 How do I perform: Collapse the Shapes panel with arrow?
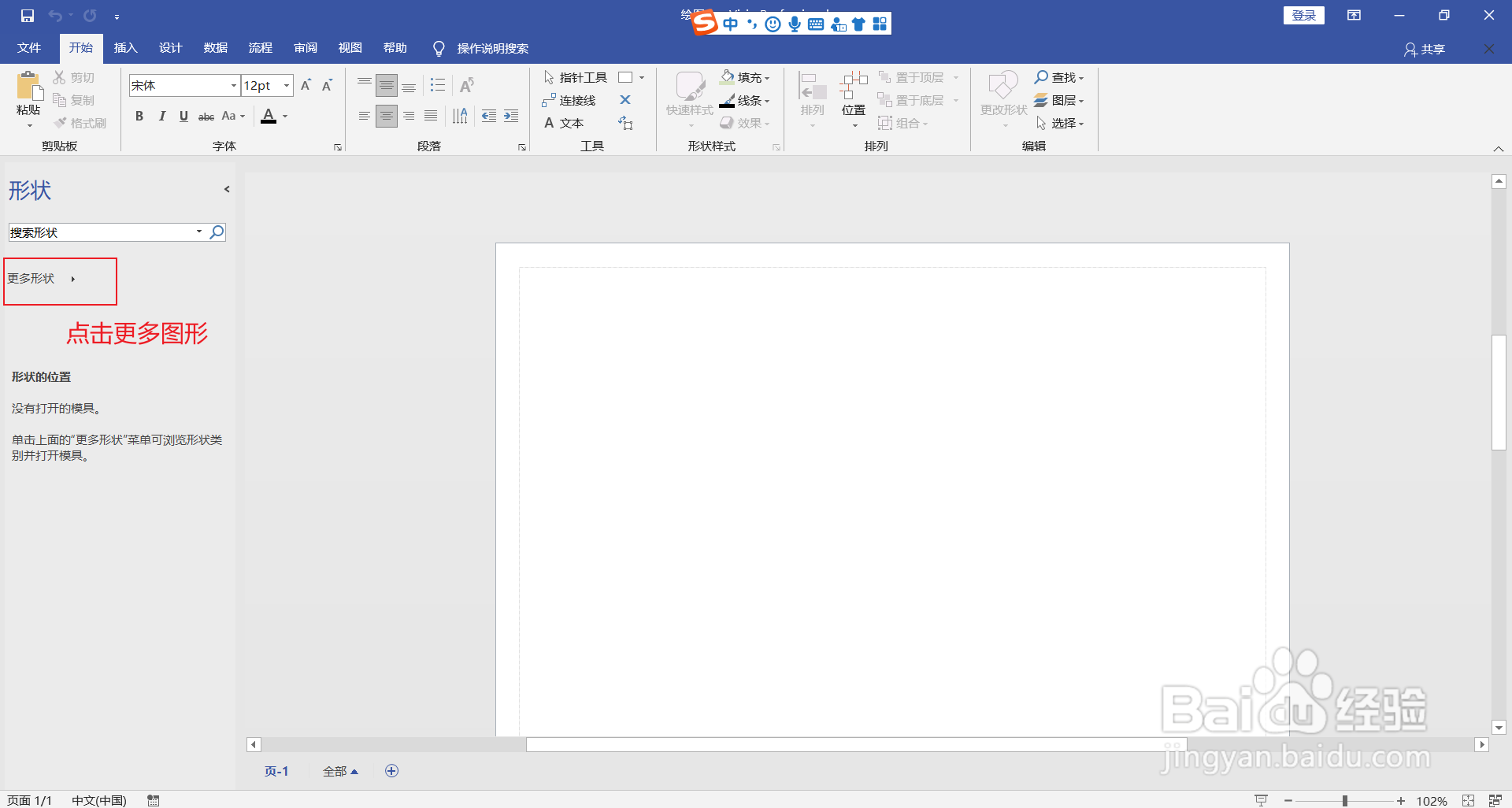227,189
